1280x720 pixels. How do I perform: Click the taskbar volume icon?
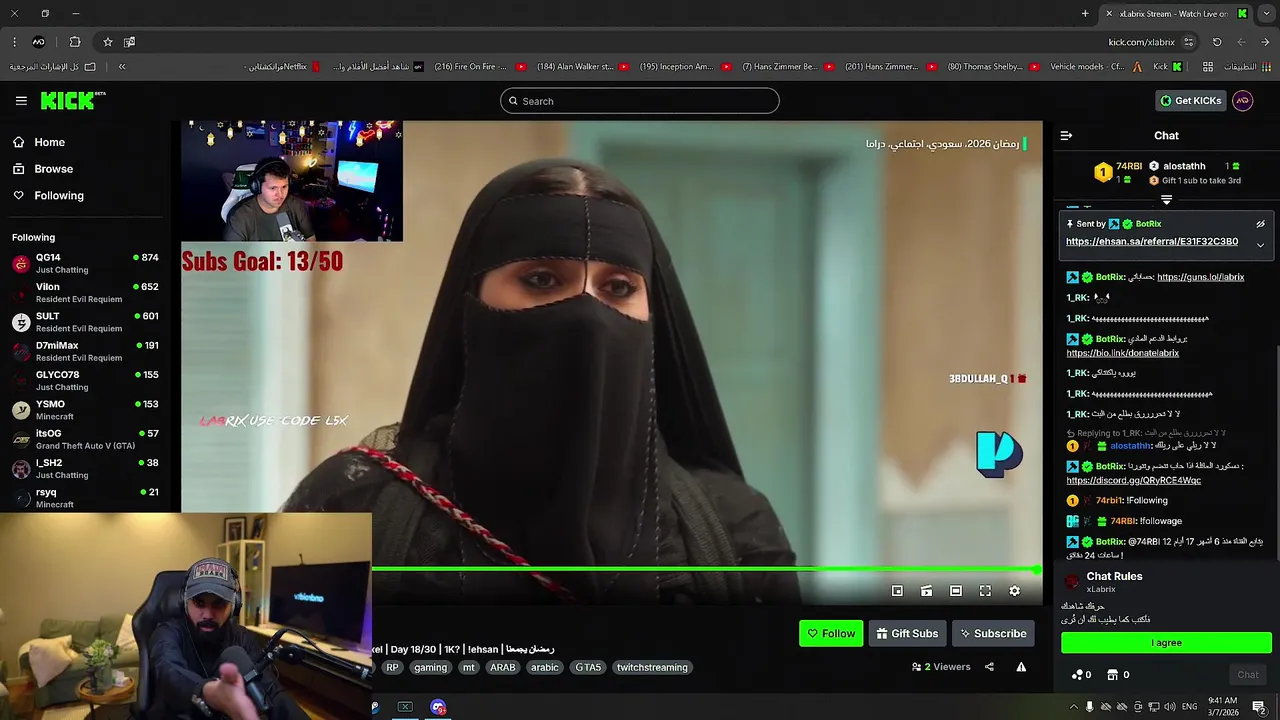pos(1169,707)
